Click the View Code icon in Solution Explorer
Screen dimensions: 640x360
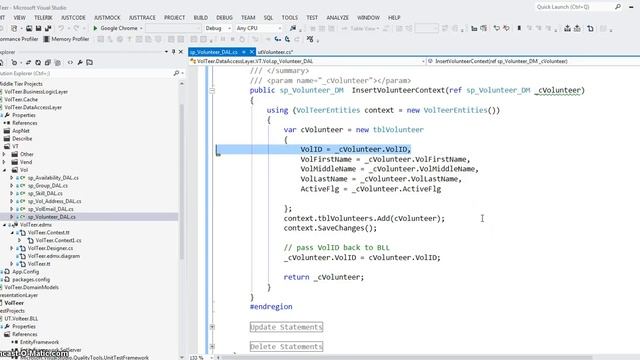[70, 62]
